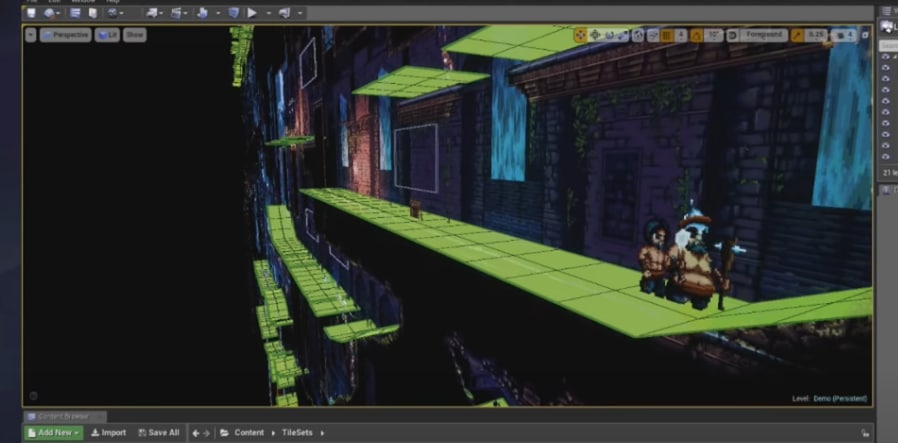Viewport: 898px width, 443px height.
Task: Expand the Blueprints dropdown arrow
Action: pos(161,13)
